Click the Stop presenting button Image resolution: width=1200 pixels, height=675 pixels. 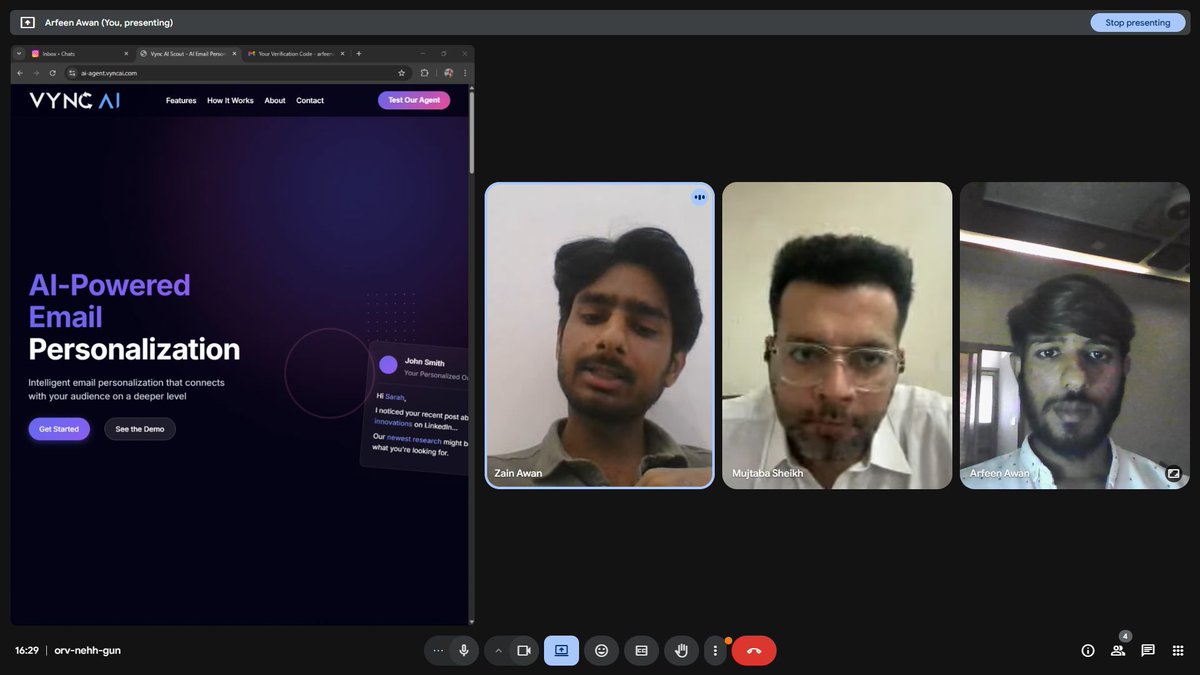coord(1137,21)
